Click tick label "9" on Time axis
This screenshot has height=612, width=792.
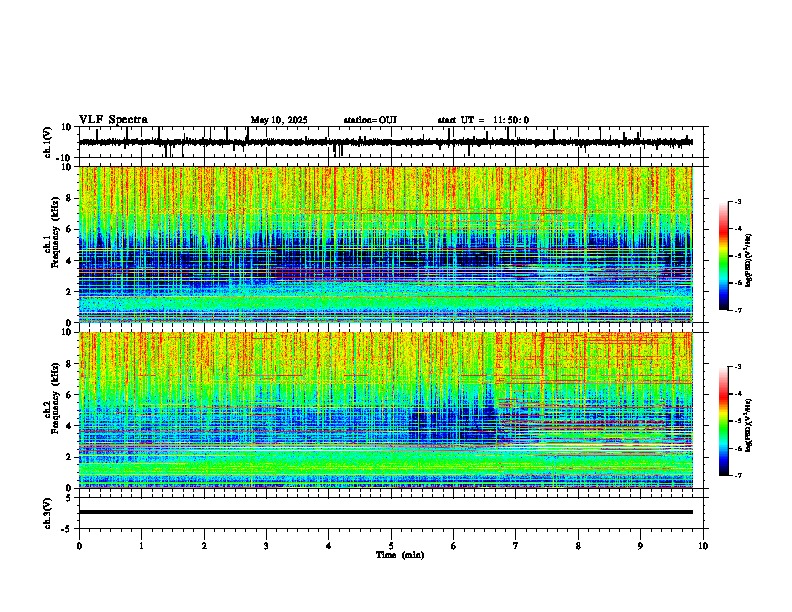[640, 546]
